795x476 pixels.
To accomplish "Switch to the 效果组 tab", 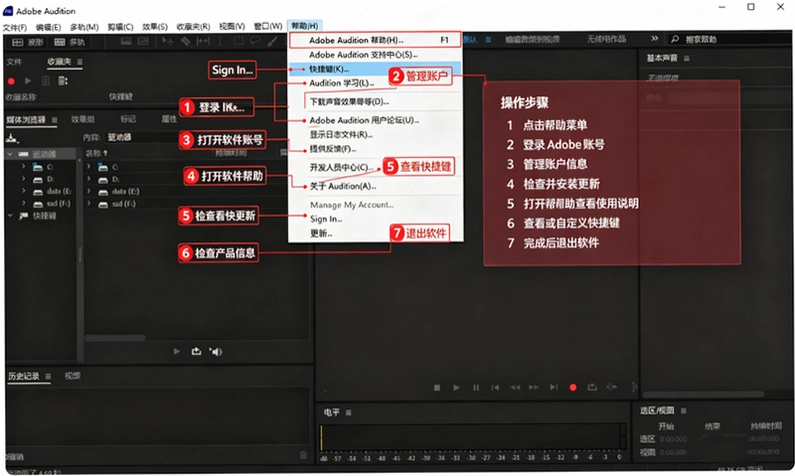I will tap(83, 119).
